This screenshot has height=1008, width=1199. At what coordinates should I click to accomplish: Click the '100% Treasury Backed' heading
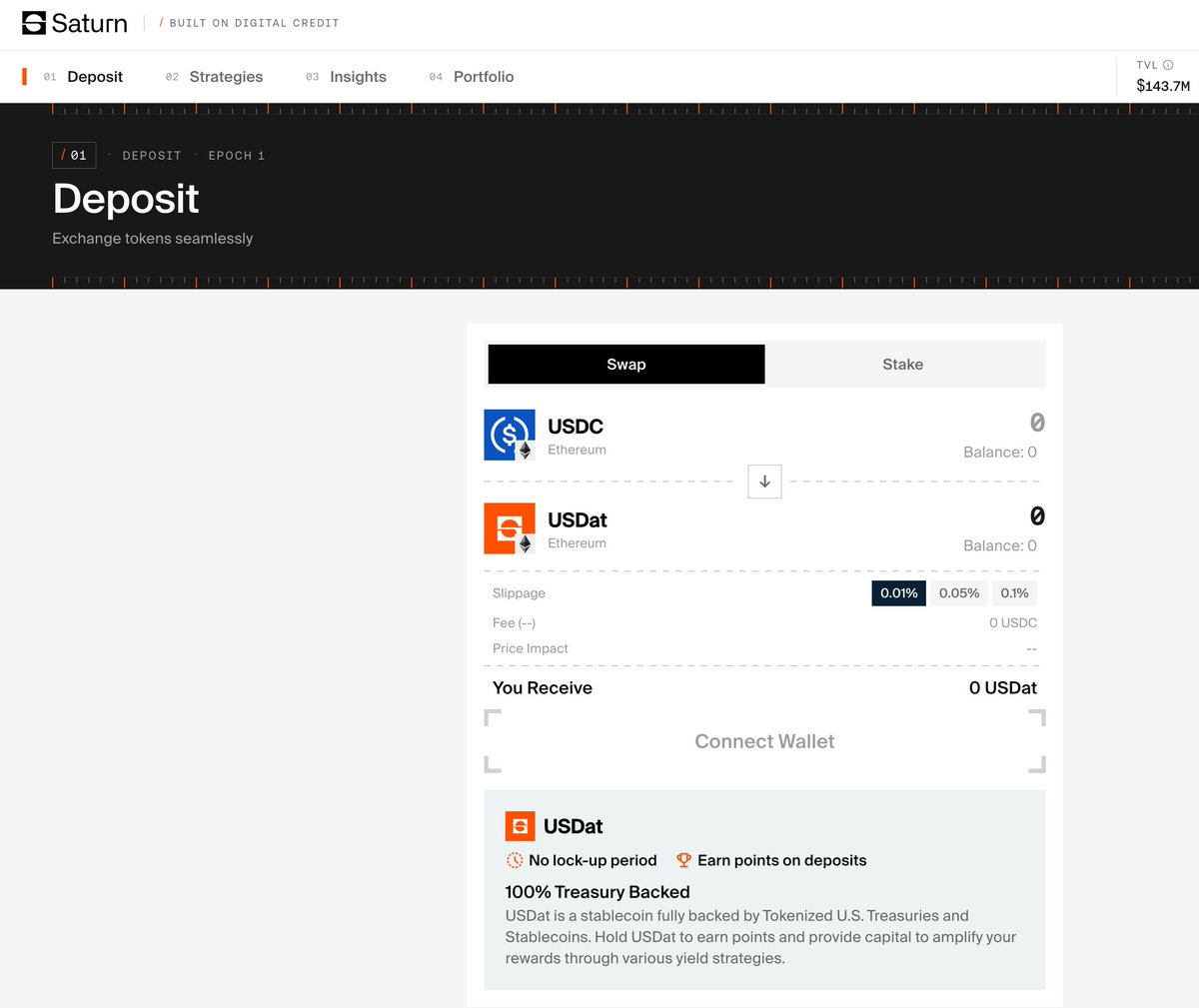[x=598, y=892]
